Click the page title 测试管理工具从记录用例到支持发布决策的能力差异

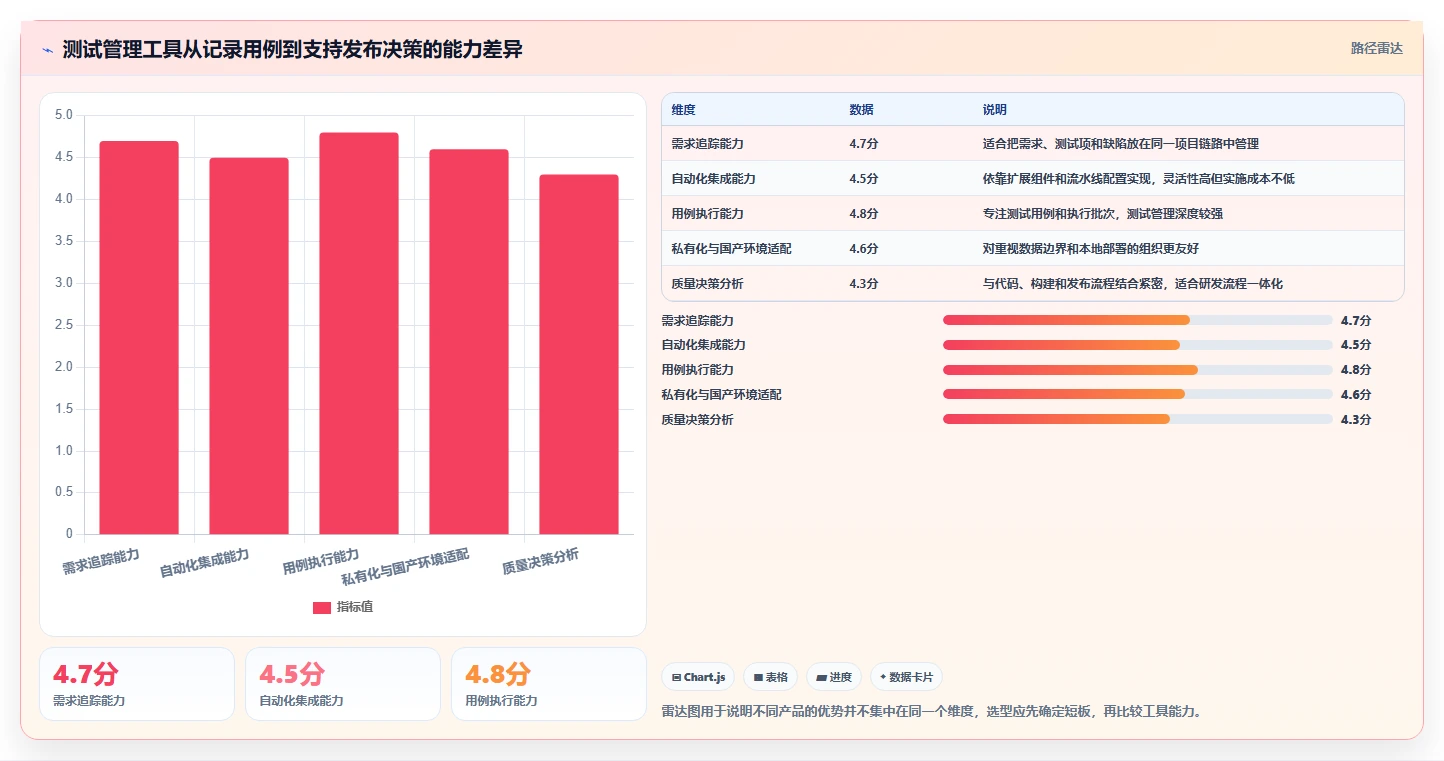pyautogui.click(x=292, y=50)
